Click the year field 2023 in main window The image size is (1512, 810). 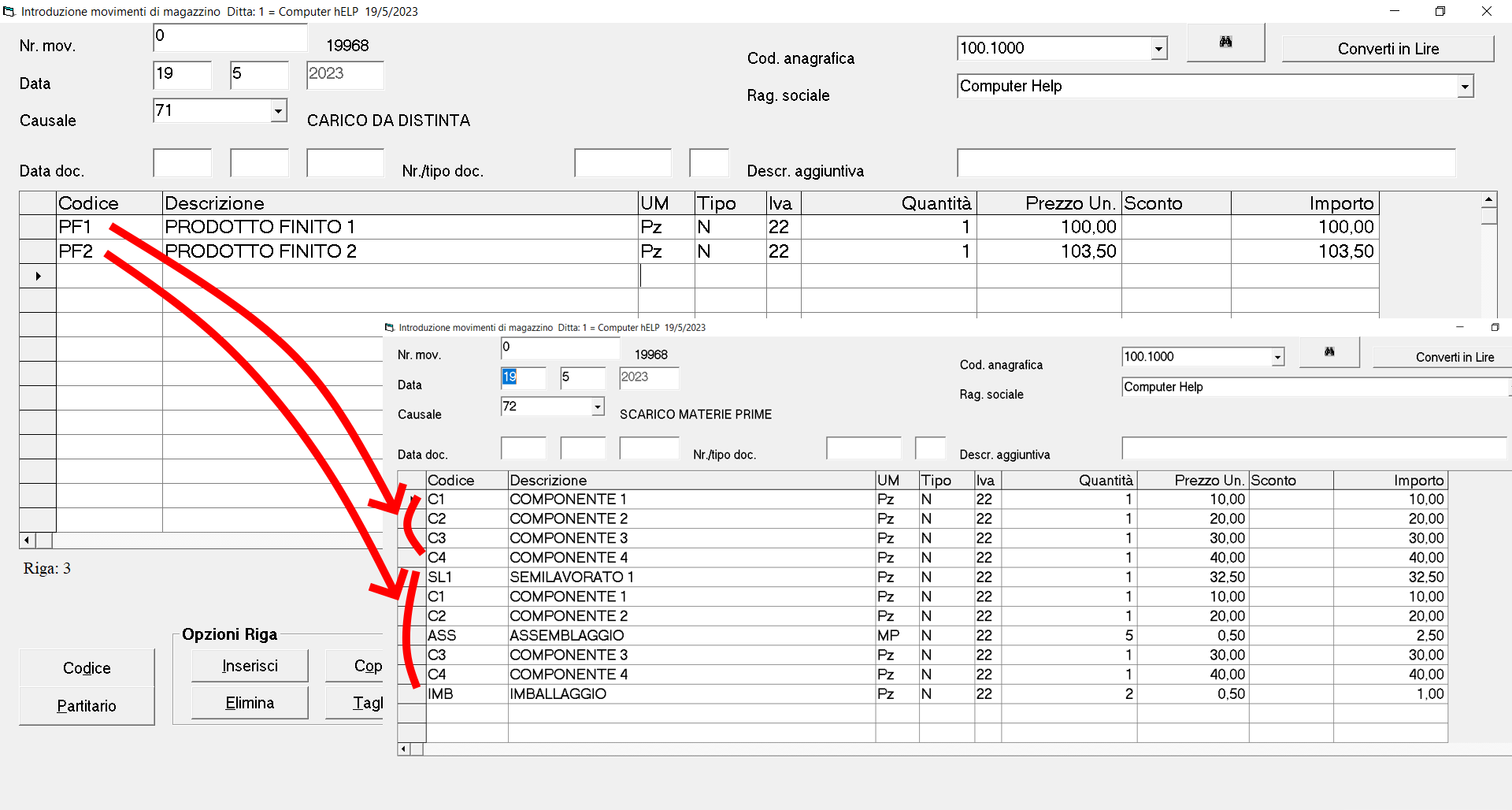(x=345, y=75)
